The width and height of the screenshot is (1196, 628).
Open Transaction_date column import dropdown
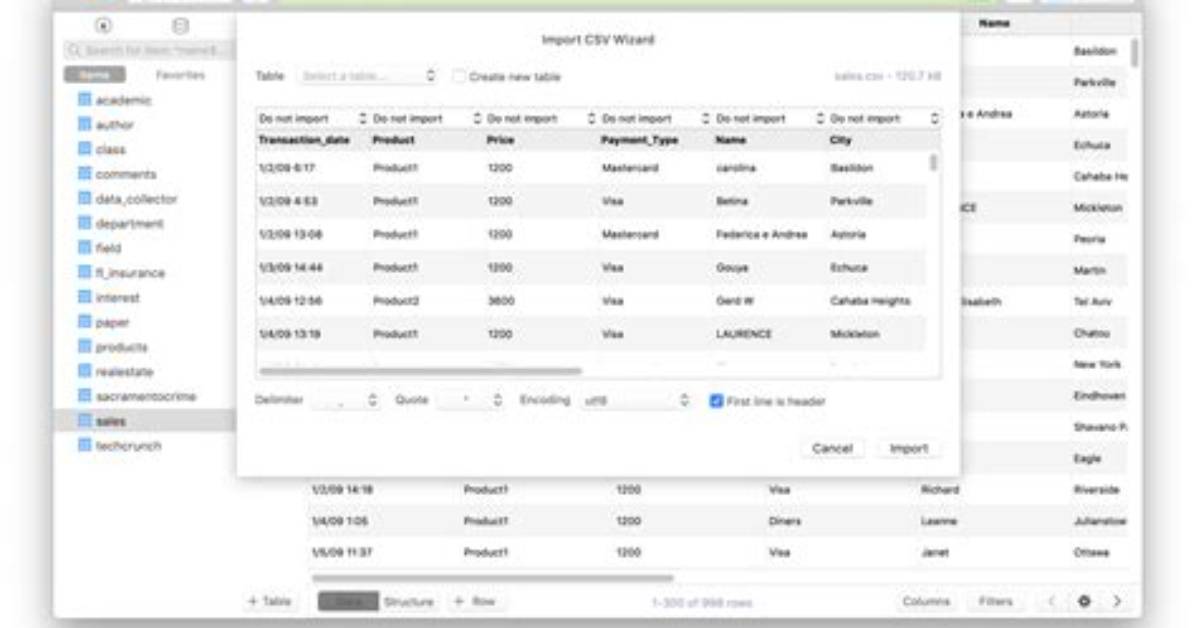tap(312, 118)
